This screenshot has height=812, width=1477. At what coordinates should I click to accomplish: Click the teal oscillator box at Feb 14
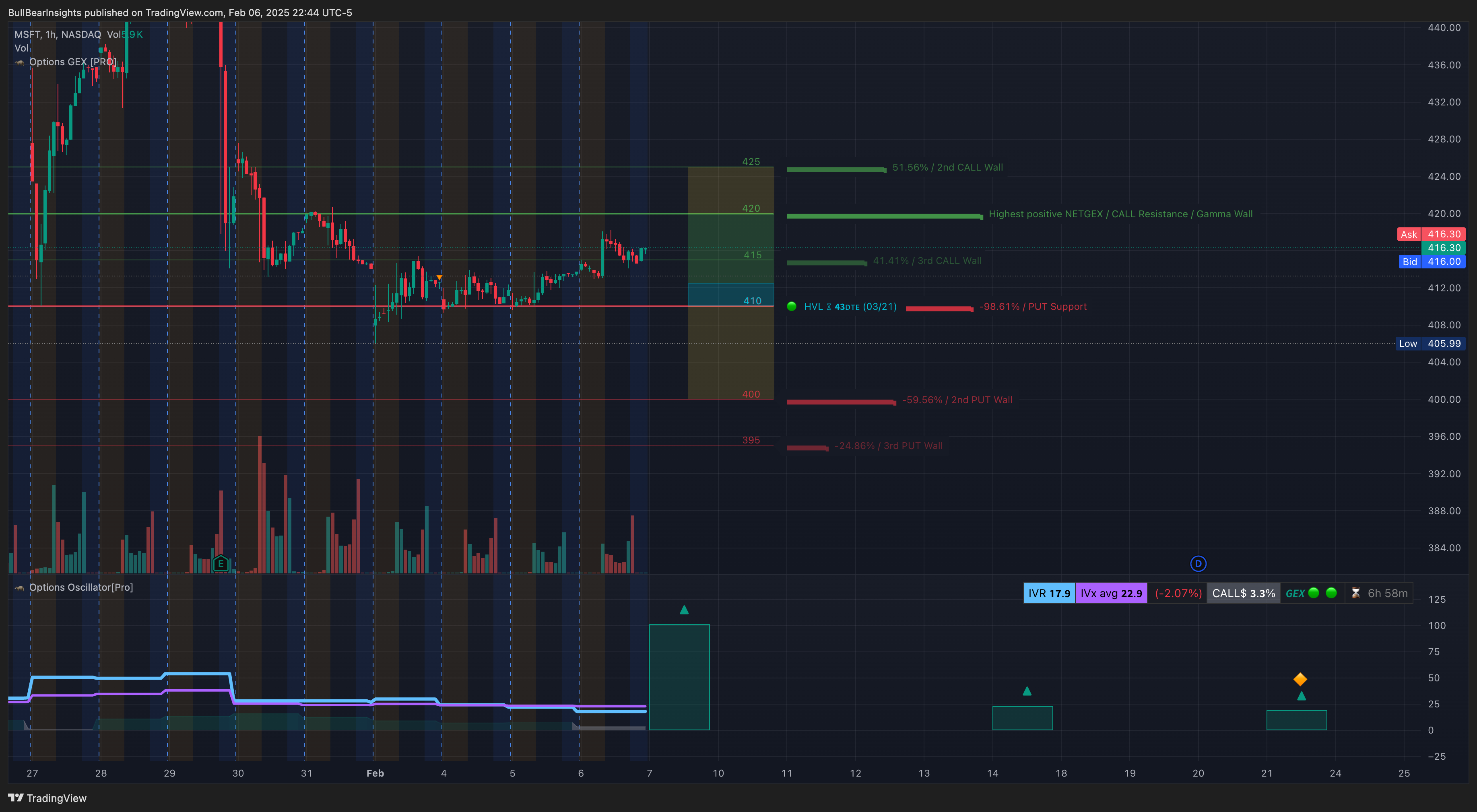point(1022,718)
